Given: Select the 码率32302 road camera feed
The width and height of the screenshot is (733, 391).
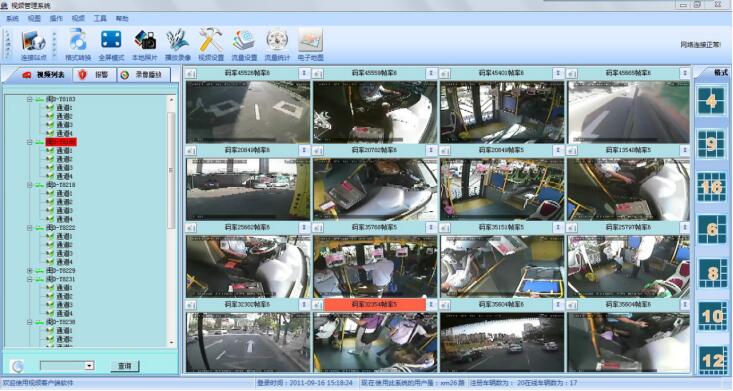Looking at the screenshot, I should point(248,343).
